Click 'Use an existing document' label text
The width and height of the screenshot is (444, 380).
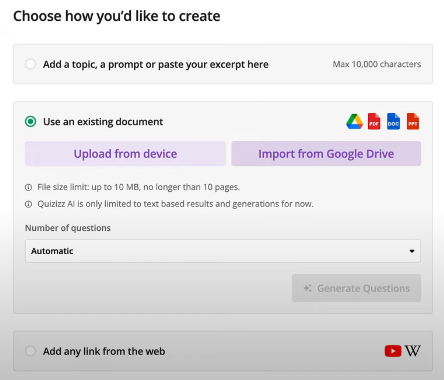click(103, 122)
